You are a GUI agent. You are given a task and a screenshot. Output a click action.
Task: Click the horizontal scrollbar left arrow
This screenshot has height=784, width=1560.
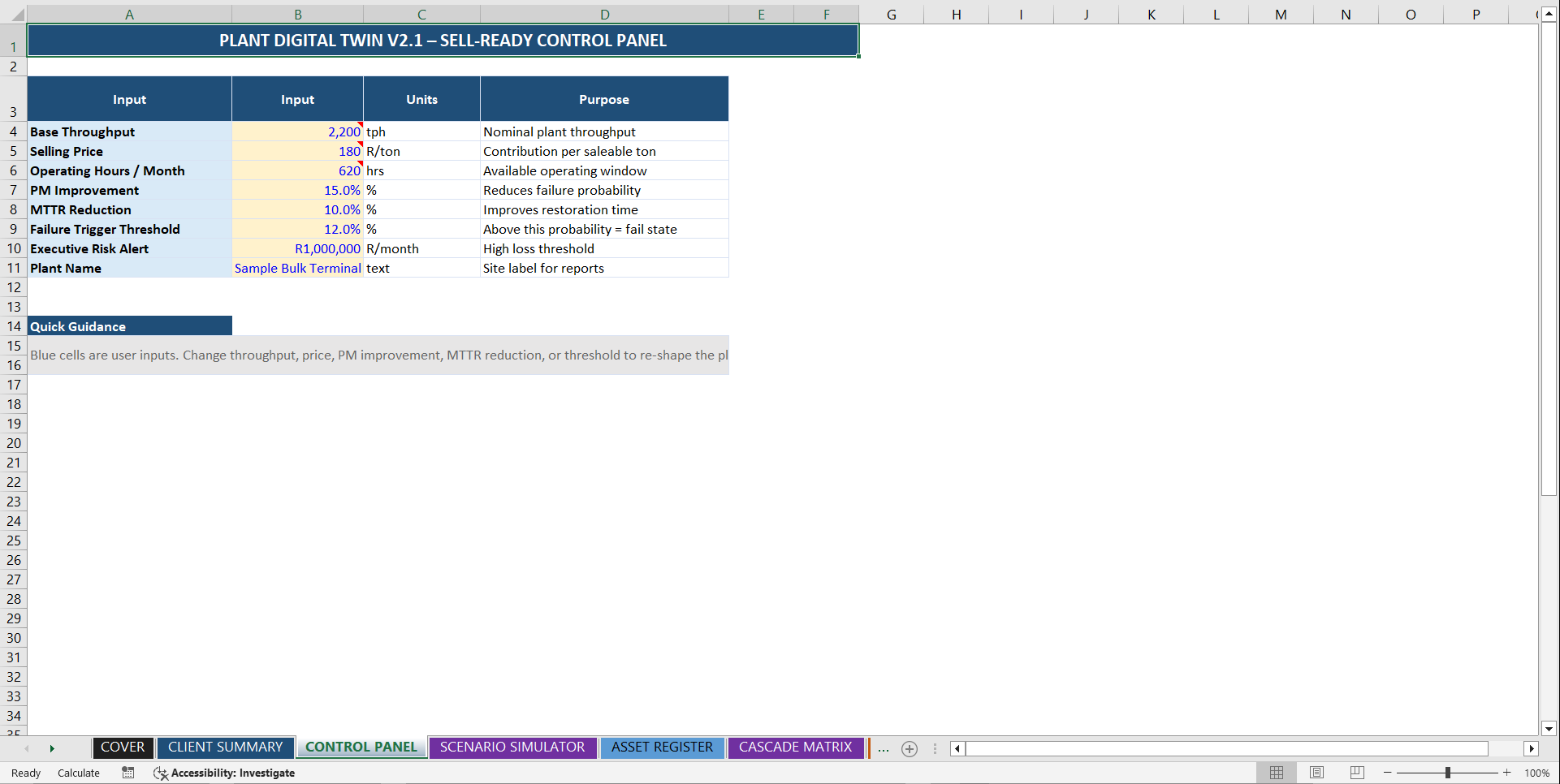point(957,748)
